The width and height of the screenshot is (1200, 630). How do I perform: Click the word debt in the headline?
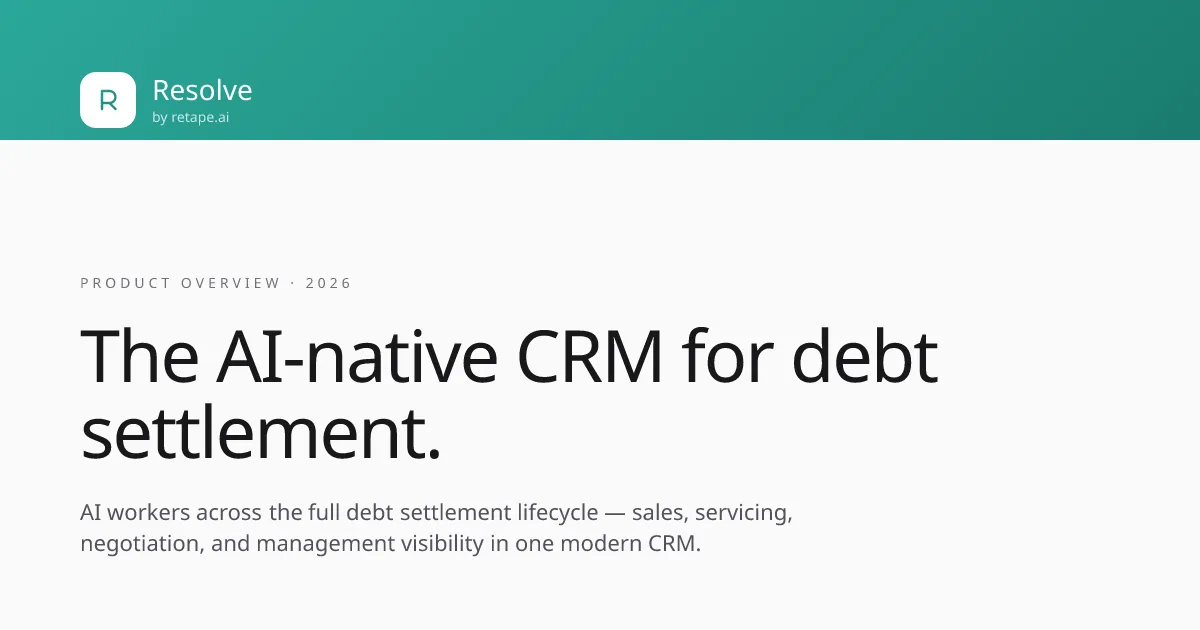864,355
